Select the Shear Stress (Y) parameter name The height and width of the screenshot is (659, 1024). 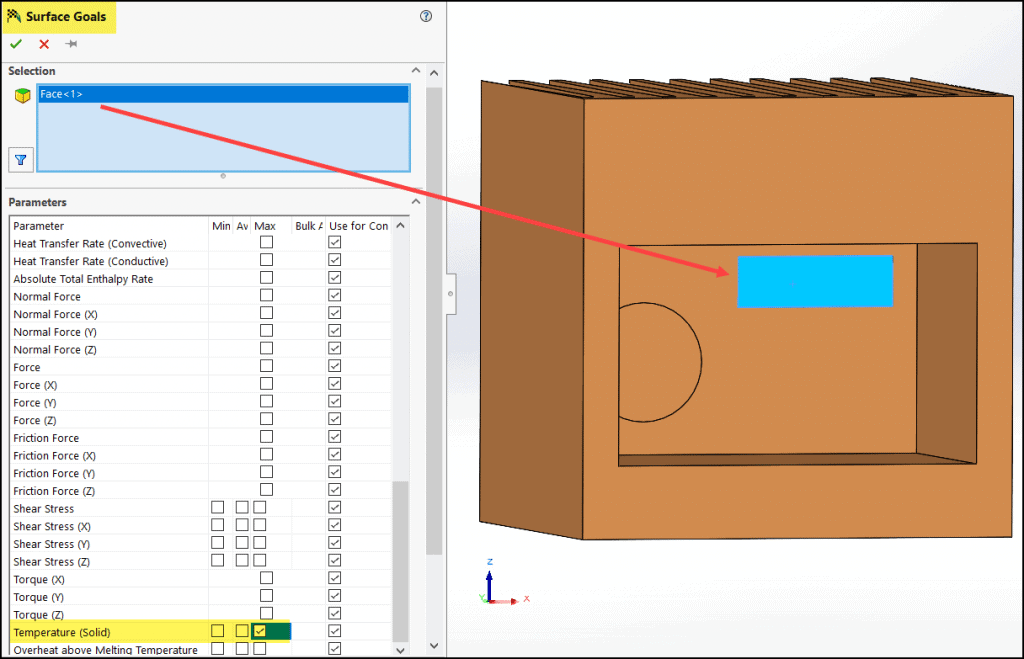[52, 544]
